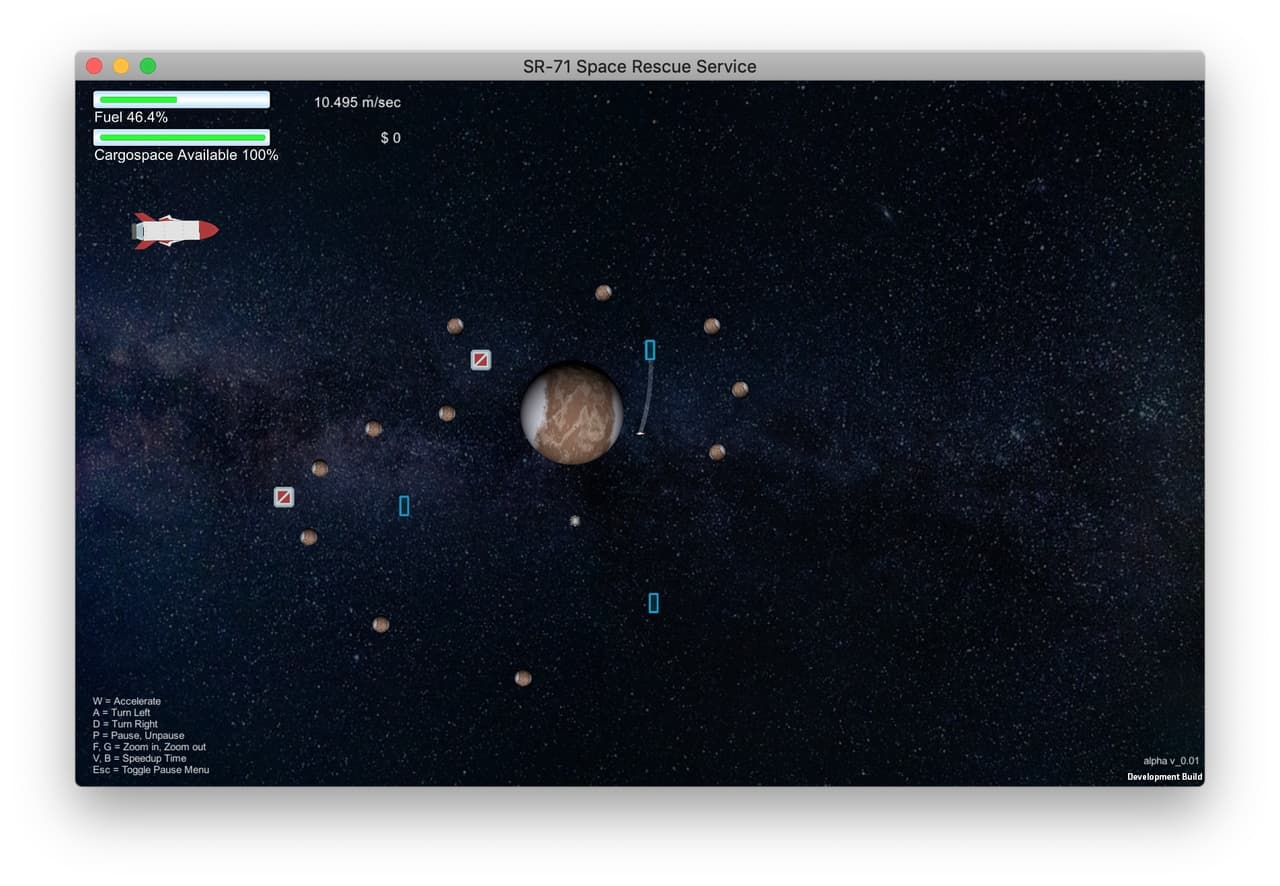This screenshot has width=1280, height=886.
Task: Click the 'Esc = Toggle Pause Menu' hint
Action: pos(151,770)
